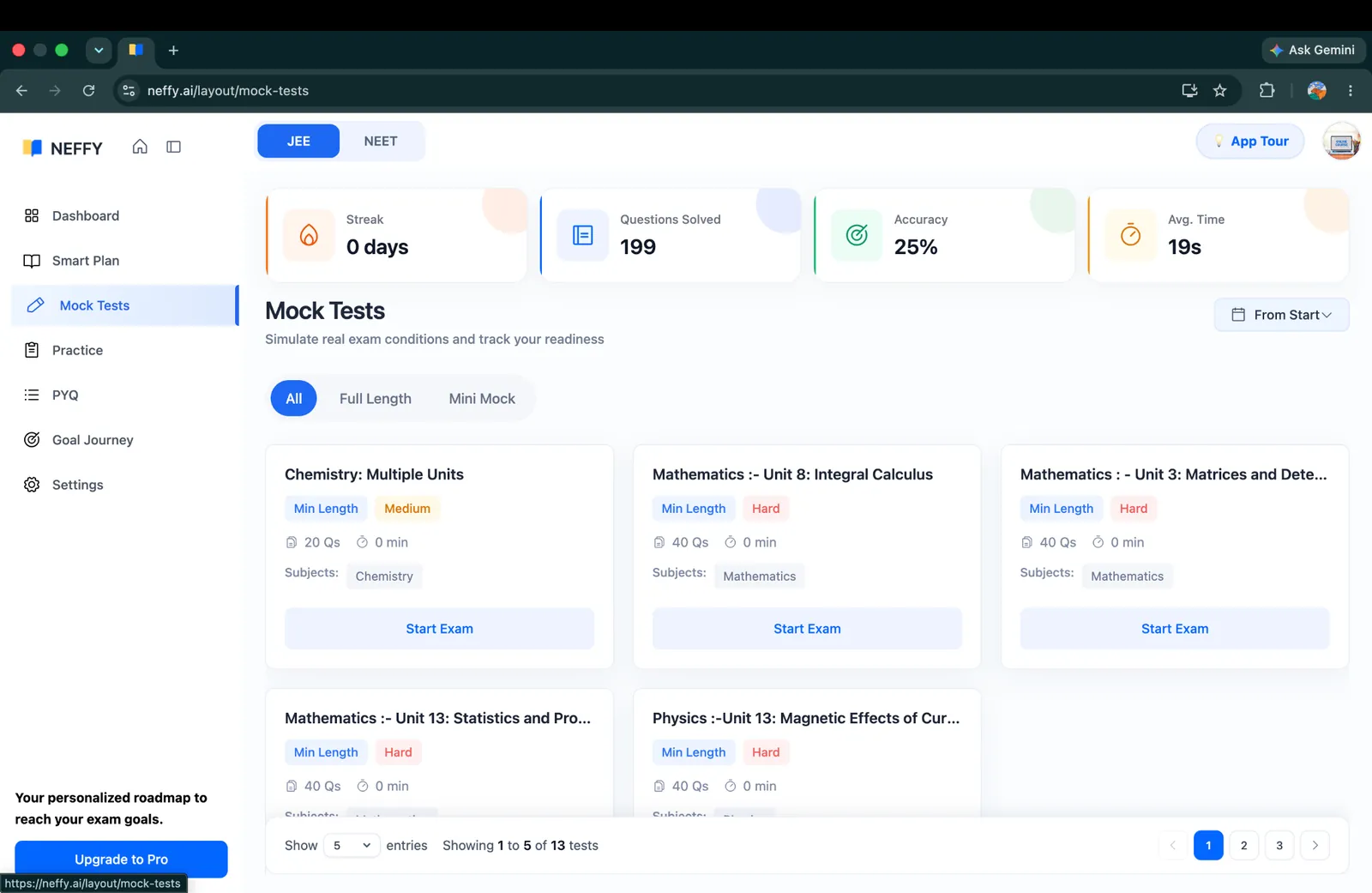The image size is (1372, 893).
Task: Start the App Tour
Action: 1250,142
